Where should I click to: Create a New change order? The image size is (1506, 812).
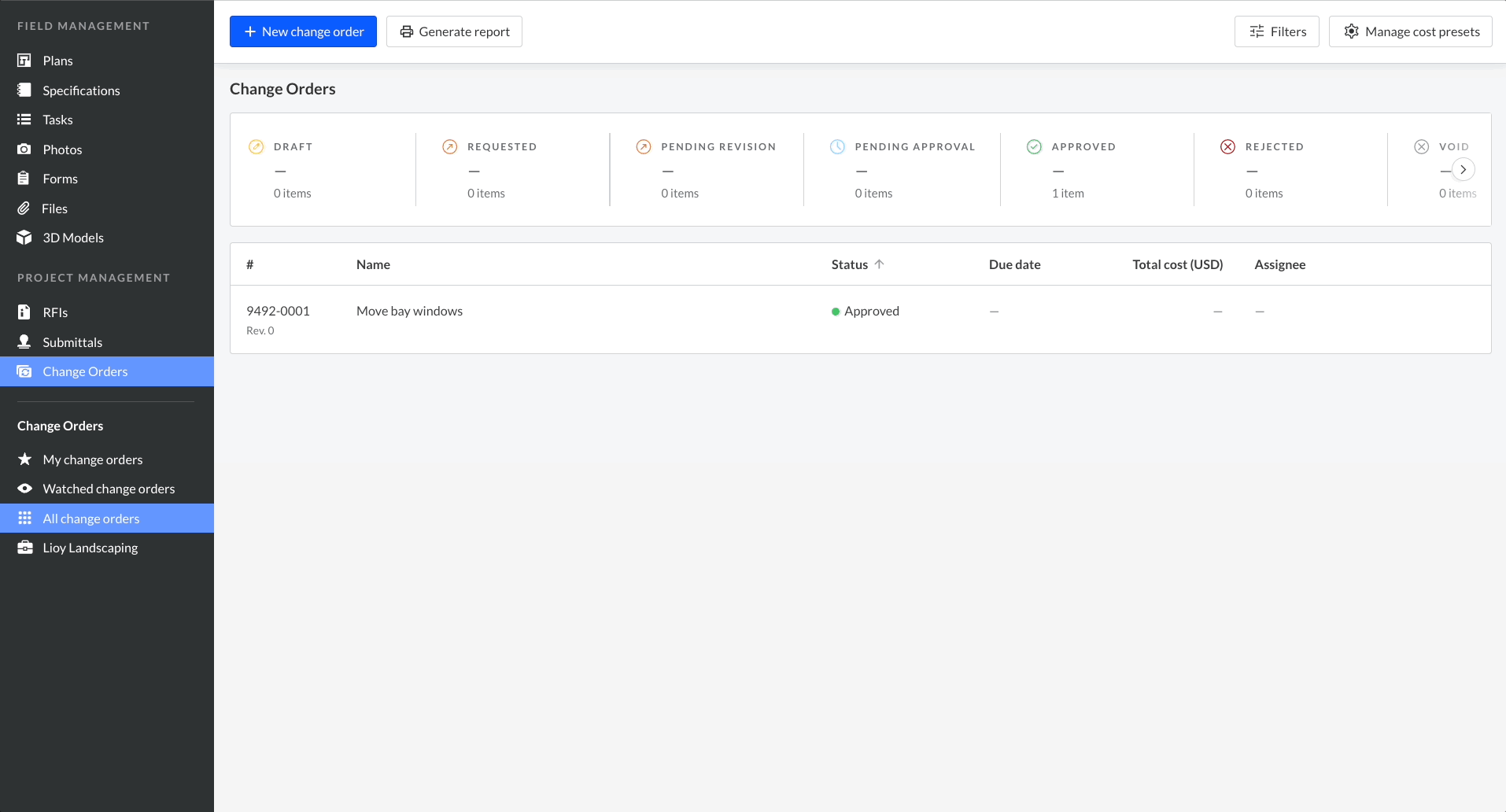[x=303, y=31]
